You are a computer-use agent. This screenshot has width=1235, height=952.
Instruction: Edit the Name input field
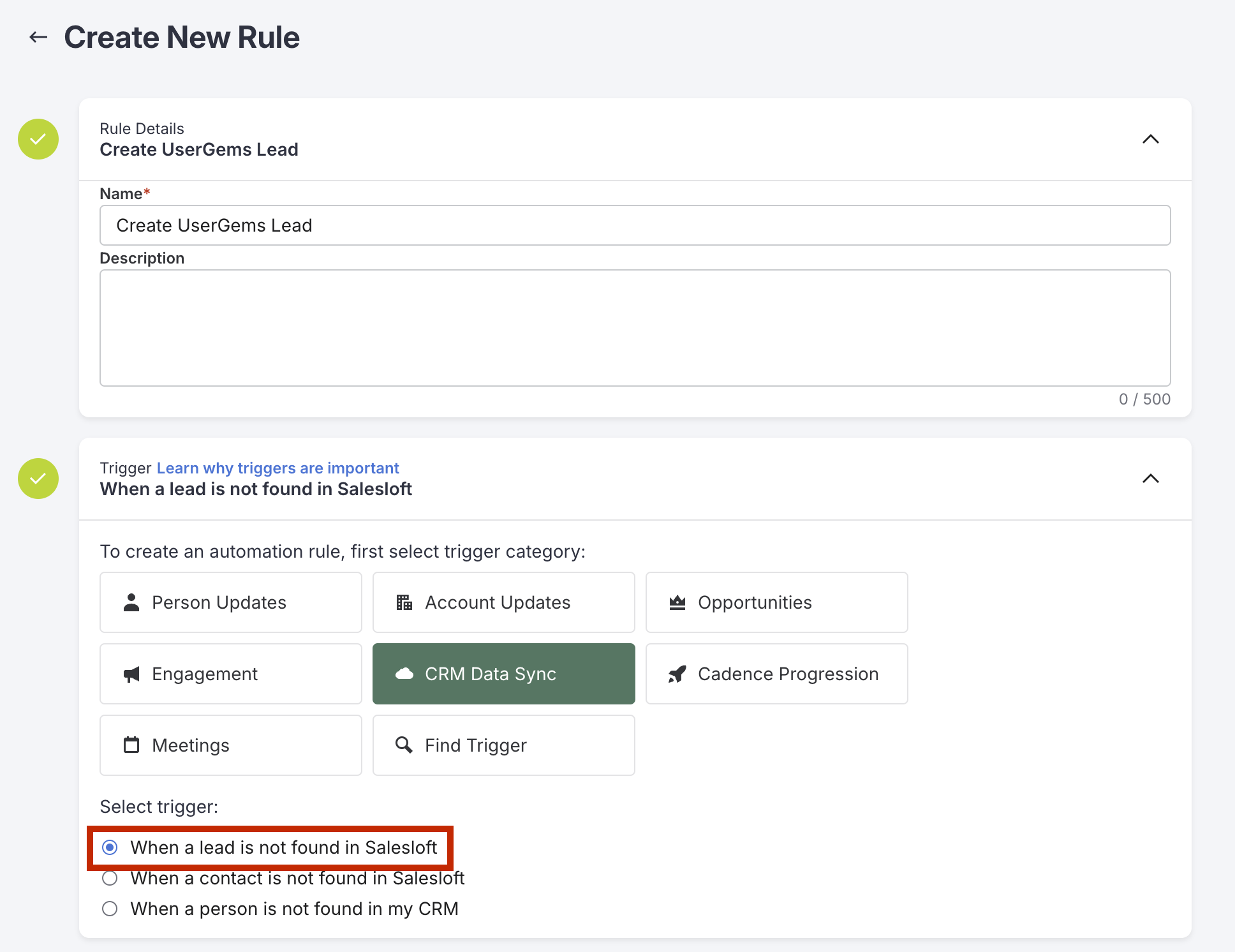pos(635,225)
